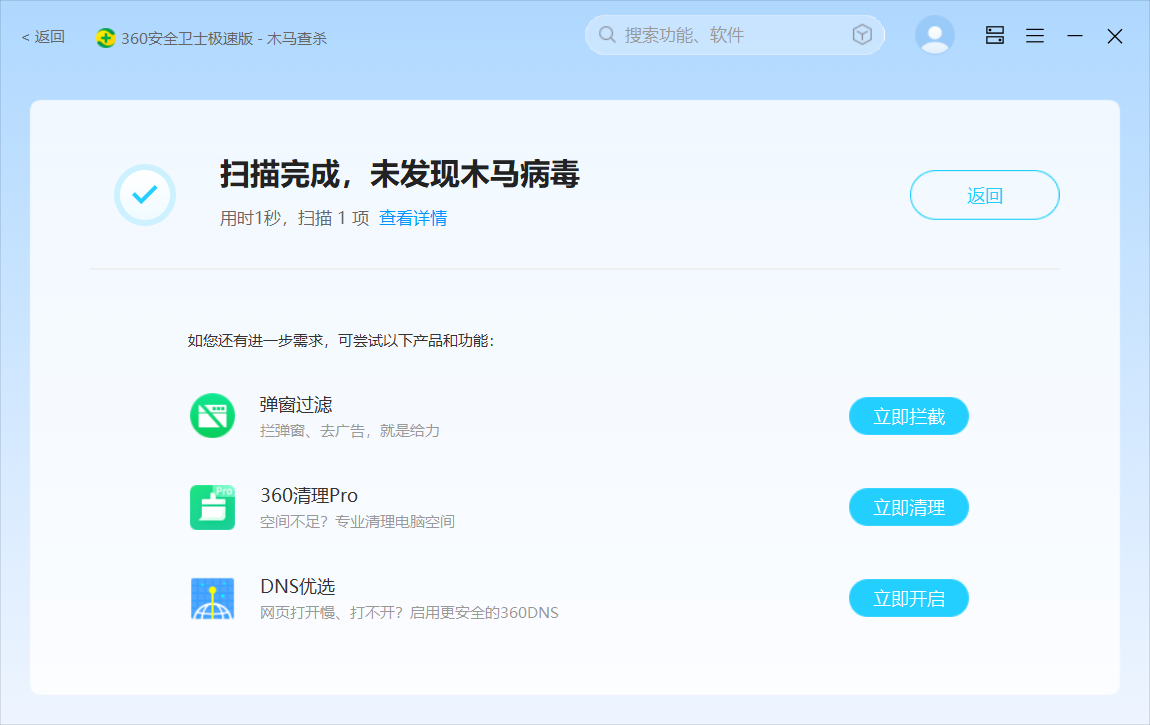Screen dimensions: 1150x725
Task: Click the 空间不足？专业清理电脑空间 description
Action: (x=357, y=522)
